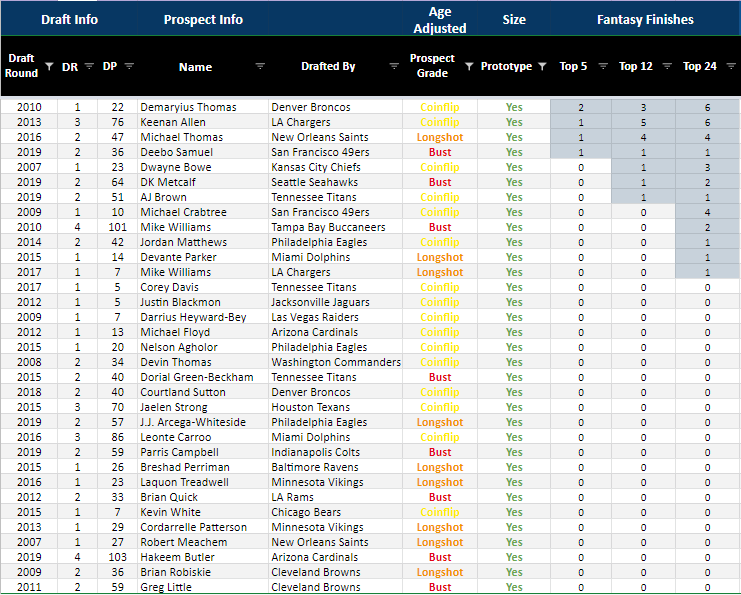Select the Tampa Bay Buccaneers team cell
741x595 pixels.
tap(336, 227)
